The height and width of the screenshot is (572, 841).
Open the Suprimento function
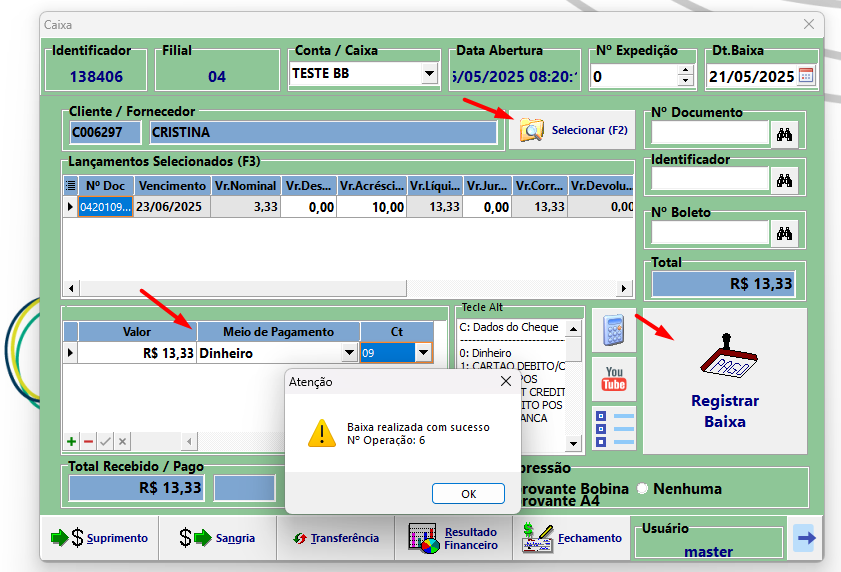(99, 538)
